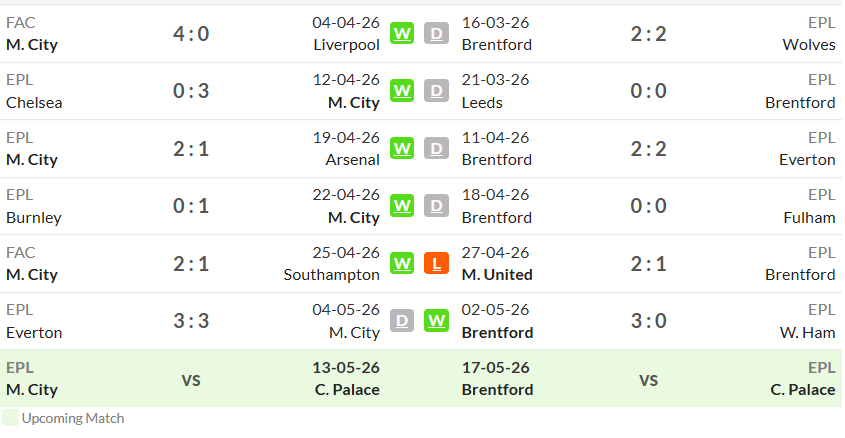Open the 3 : 3 Everton vs M. City score
Viewport: 845px width, 438px height.
(191, 321)
